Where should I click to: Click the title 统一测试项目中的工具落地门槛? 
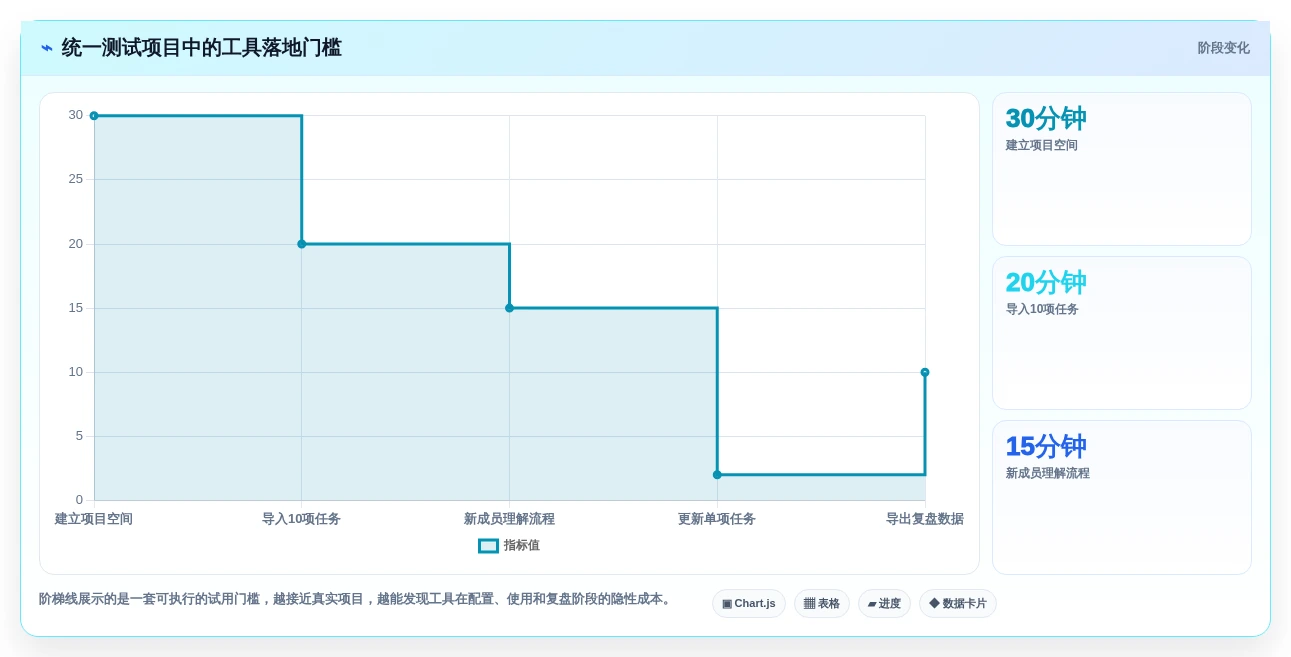202,48
